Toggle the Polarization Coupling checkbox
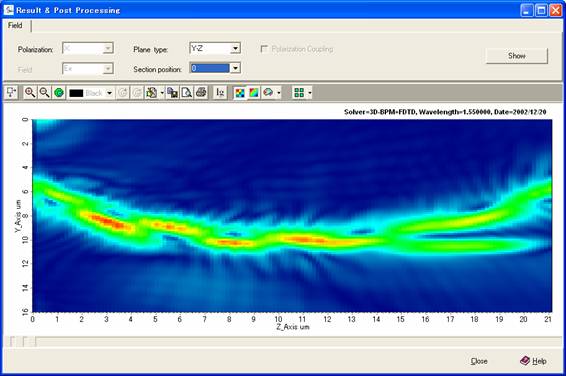The width and height of the screenshot is (566, 376). [x=264, y=49]
